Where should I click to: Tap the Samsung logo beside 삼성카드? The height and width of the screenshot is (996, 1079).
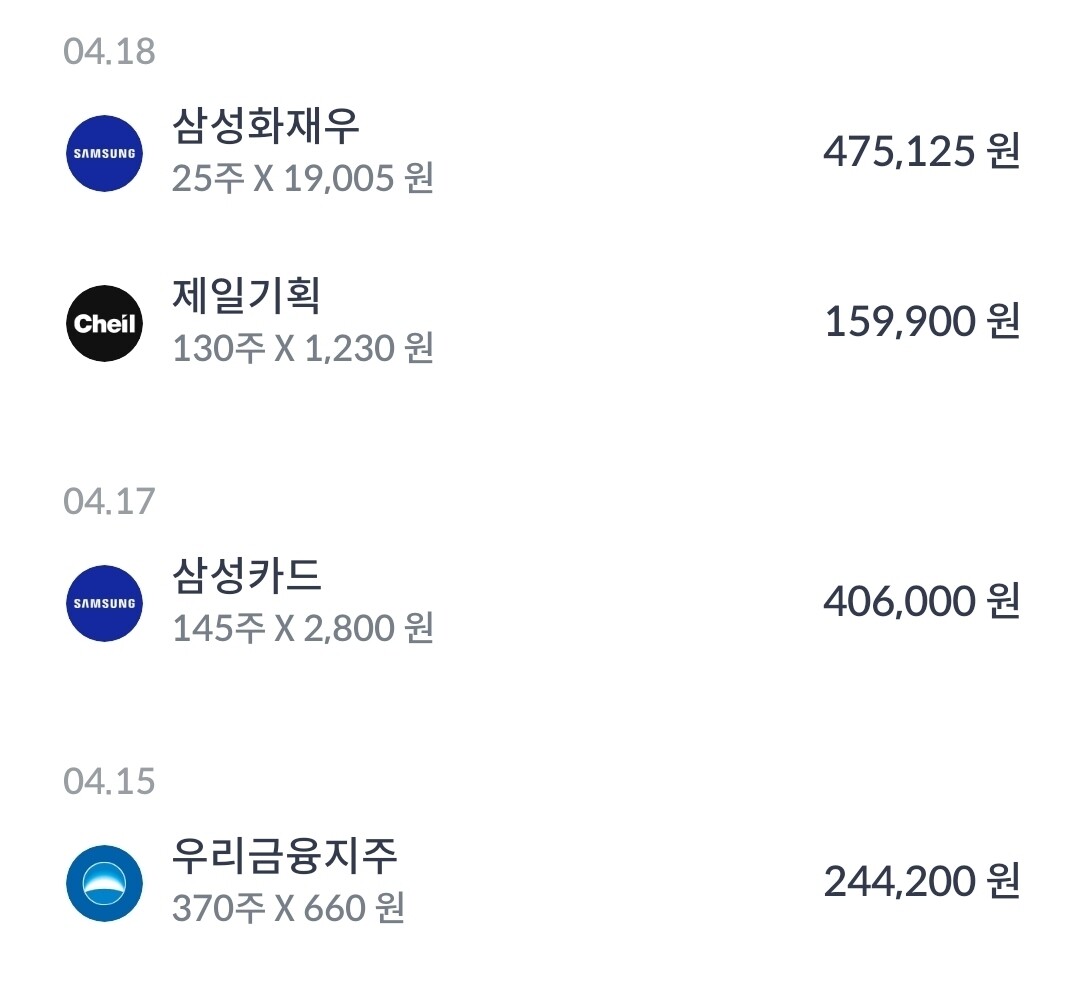click(105, 603)
